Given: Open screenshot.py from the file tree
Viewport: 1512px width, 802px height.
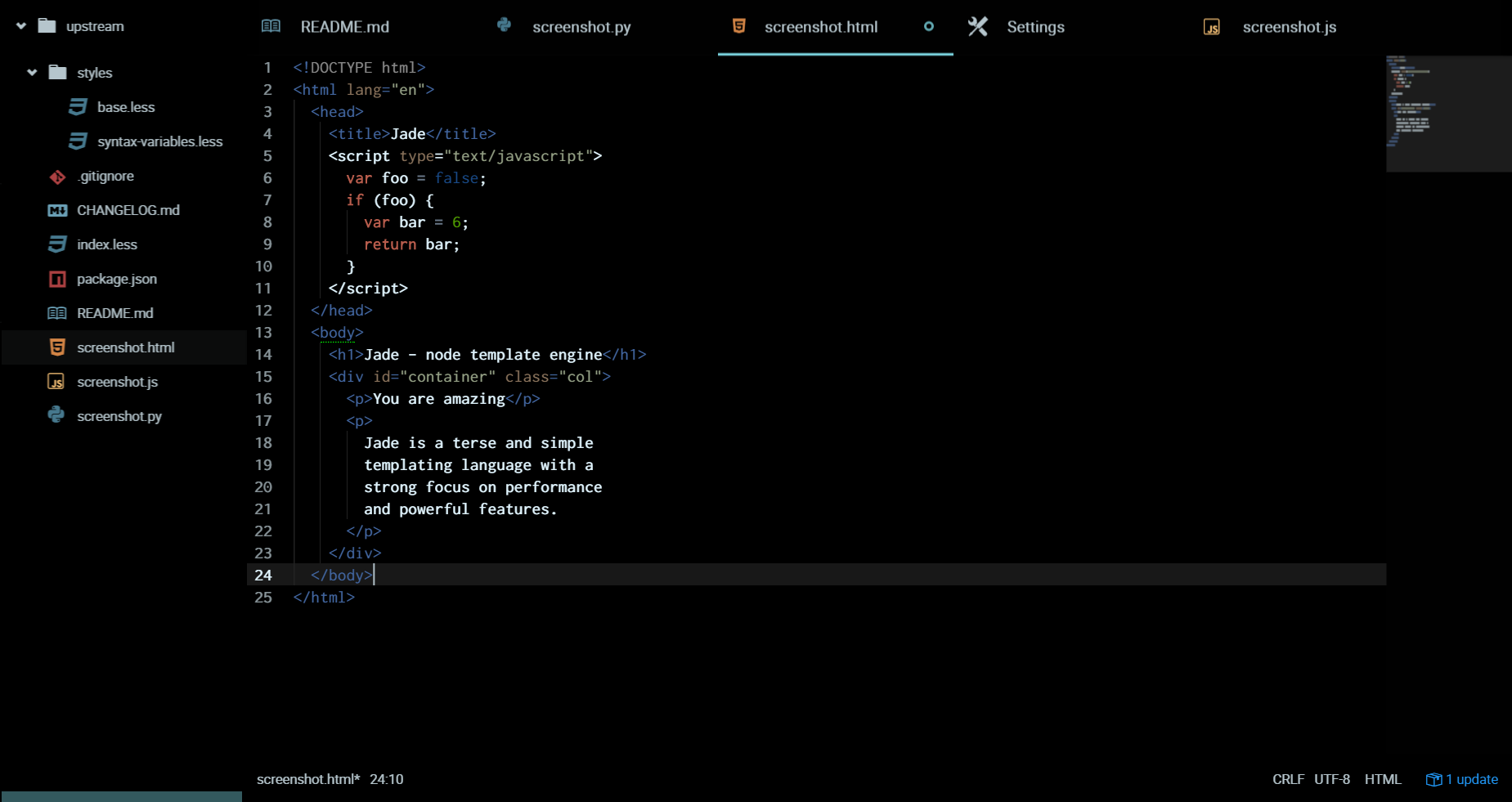Looking at the screenshot, I should (x=119, y=416).
